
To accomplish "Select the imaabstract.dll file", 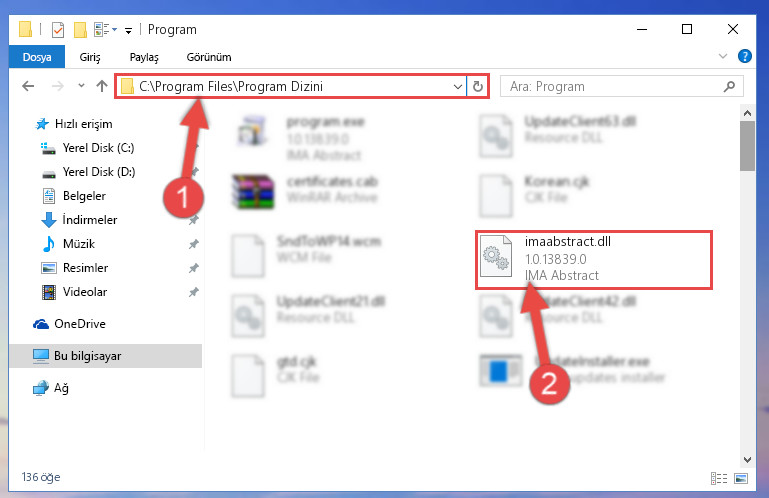I will click(x=593, y=260).
